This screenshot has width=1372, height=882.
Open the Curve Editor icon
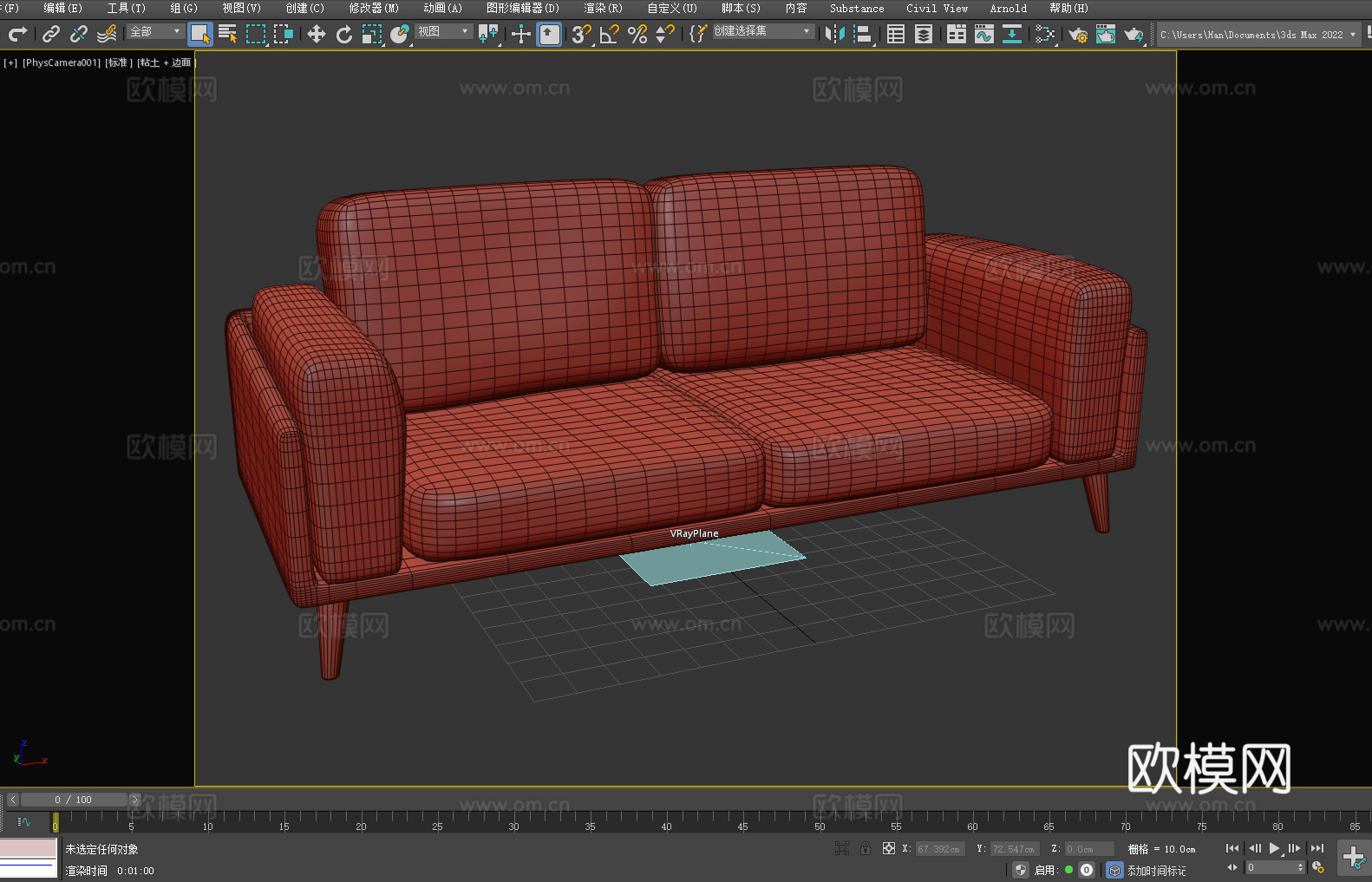point(983,35)
